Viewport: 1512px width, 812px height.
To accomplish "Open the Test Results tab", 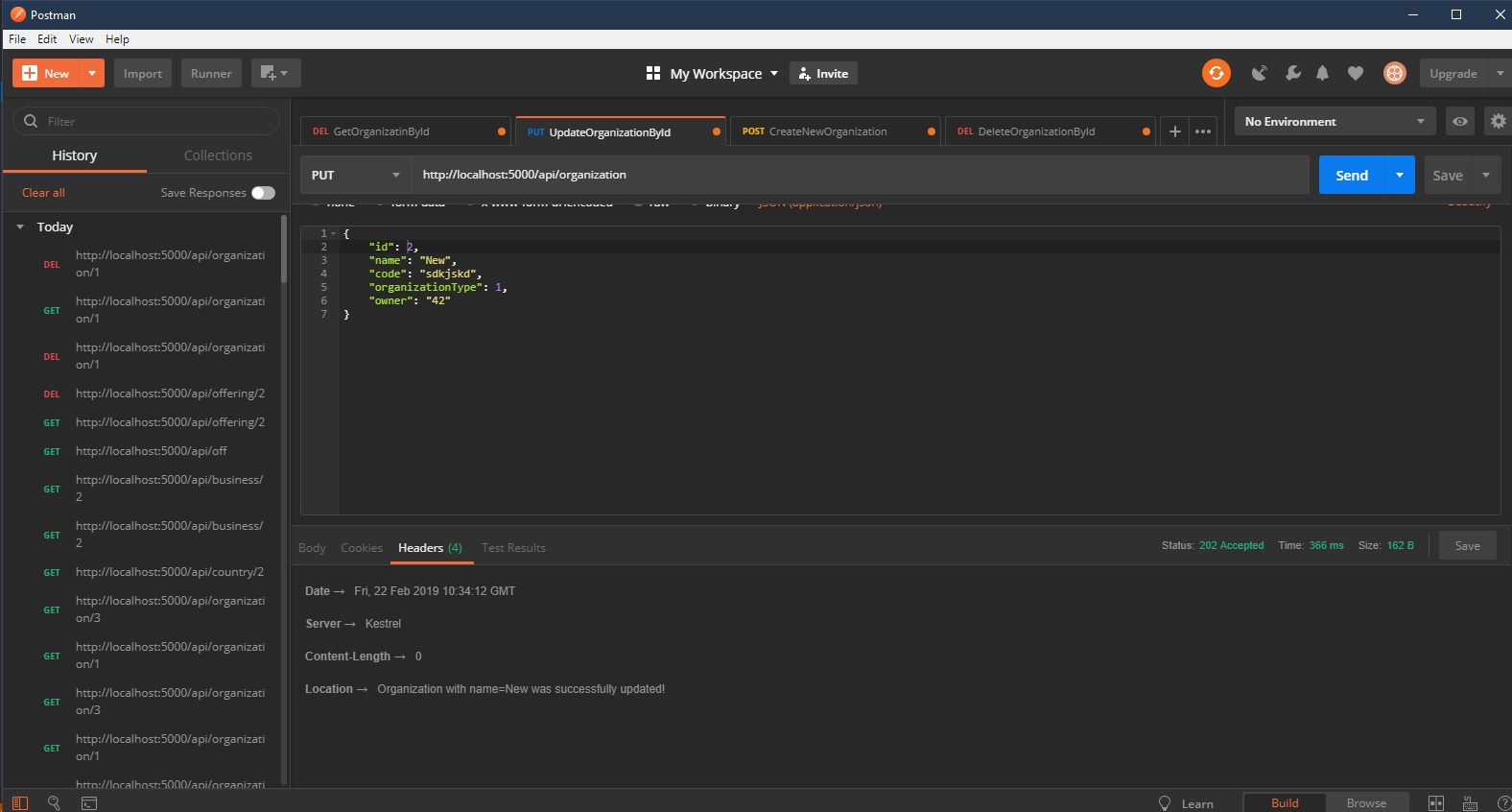I will (513, 548).
